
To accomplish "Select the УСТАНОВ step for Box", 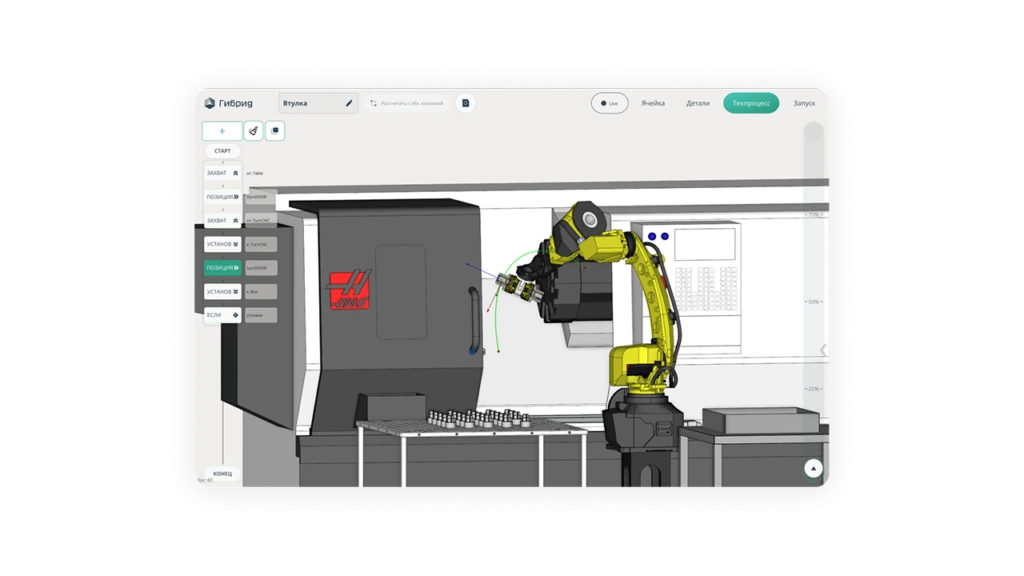I will click(222, 291).
